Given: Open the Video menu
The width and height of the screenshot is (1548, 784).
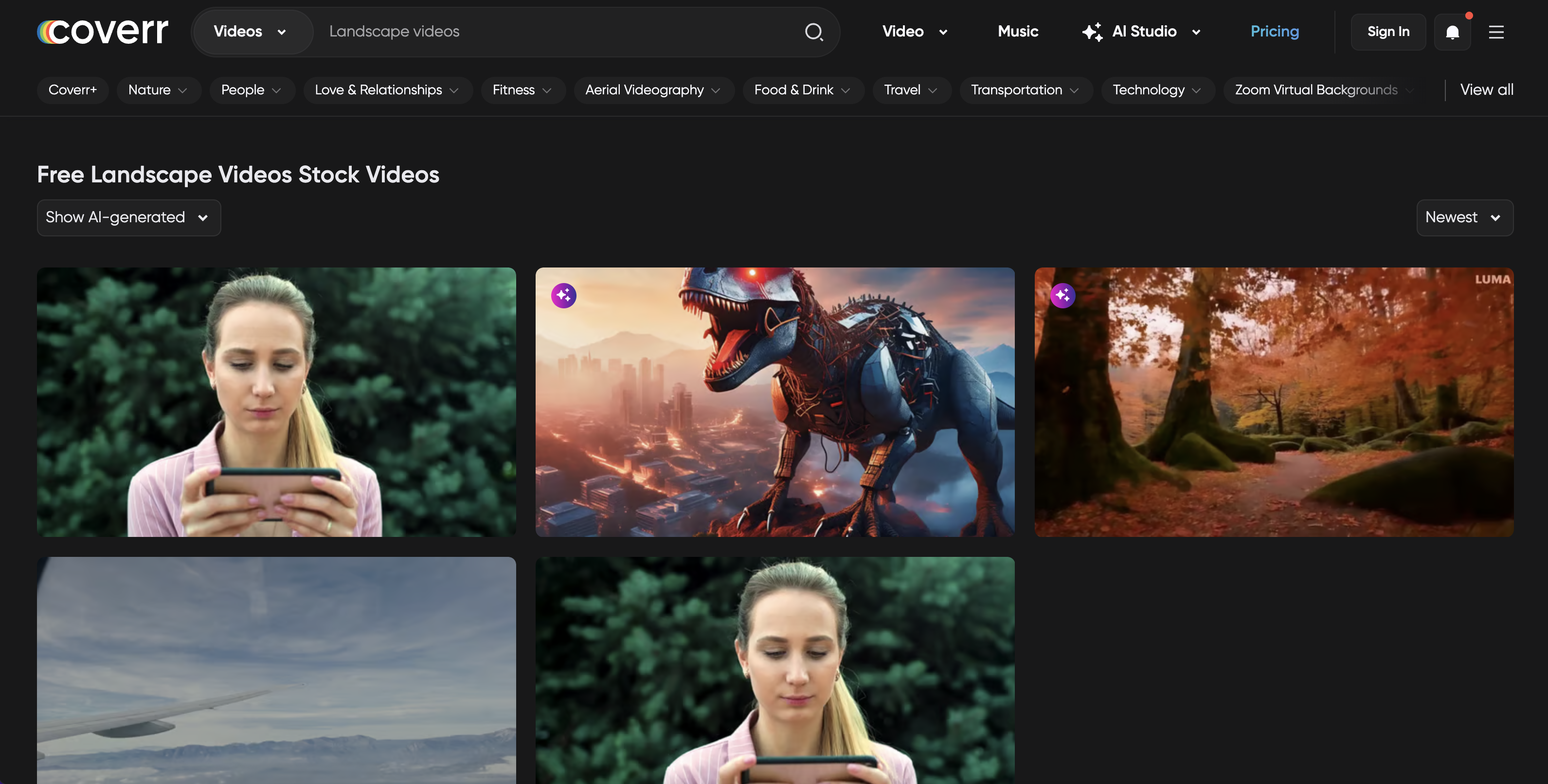Looking at the screenshot, I should (x=914, y=31).
